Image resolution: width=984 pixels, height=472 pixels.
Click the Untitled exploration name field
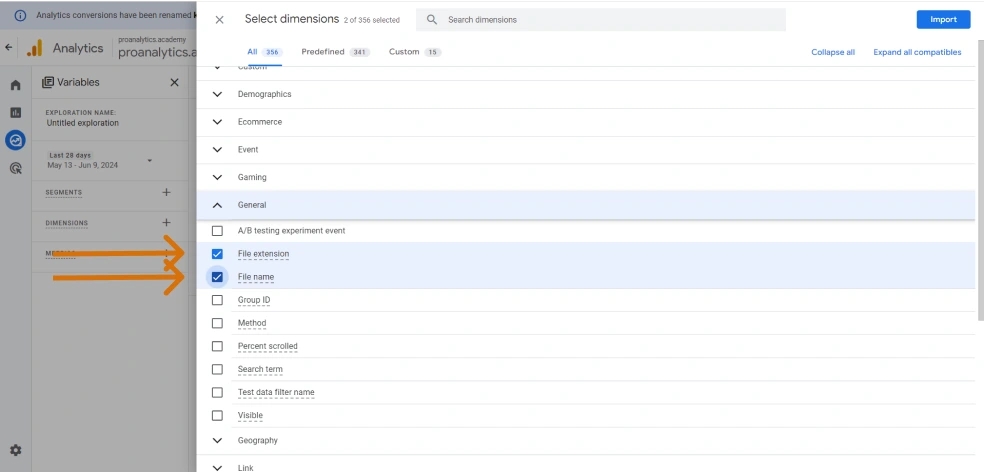(x=82, y=123)
